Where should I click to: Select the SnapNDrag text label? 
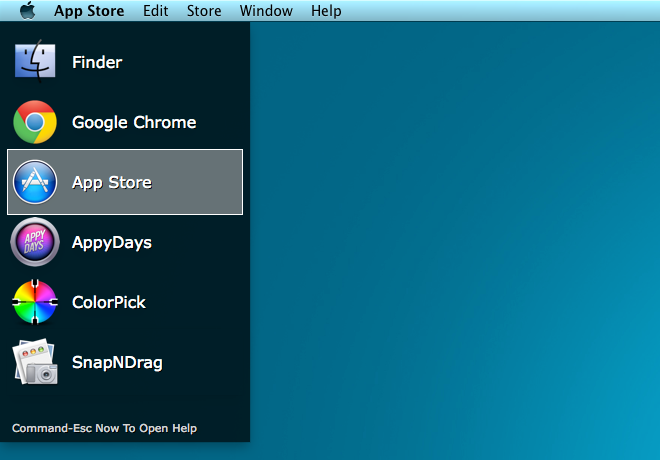[x=117, y=362]
